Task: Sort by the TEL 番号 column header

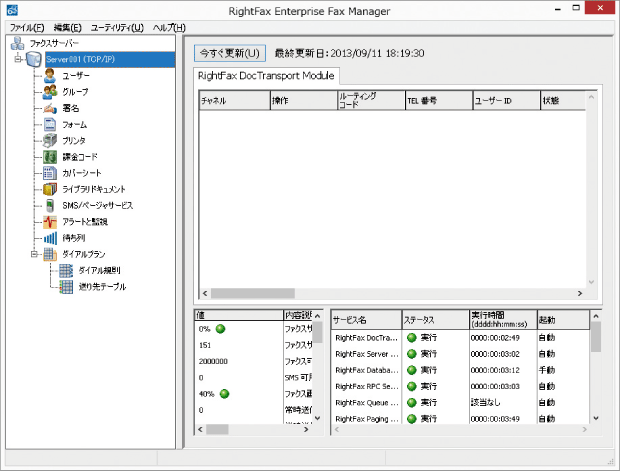Action: pyautogui.click(x=439, y=100)
